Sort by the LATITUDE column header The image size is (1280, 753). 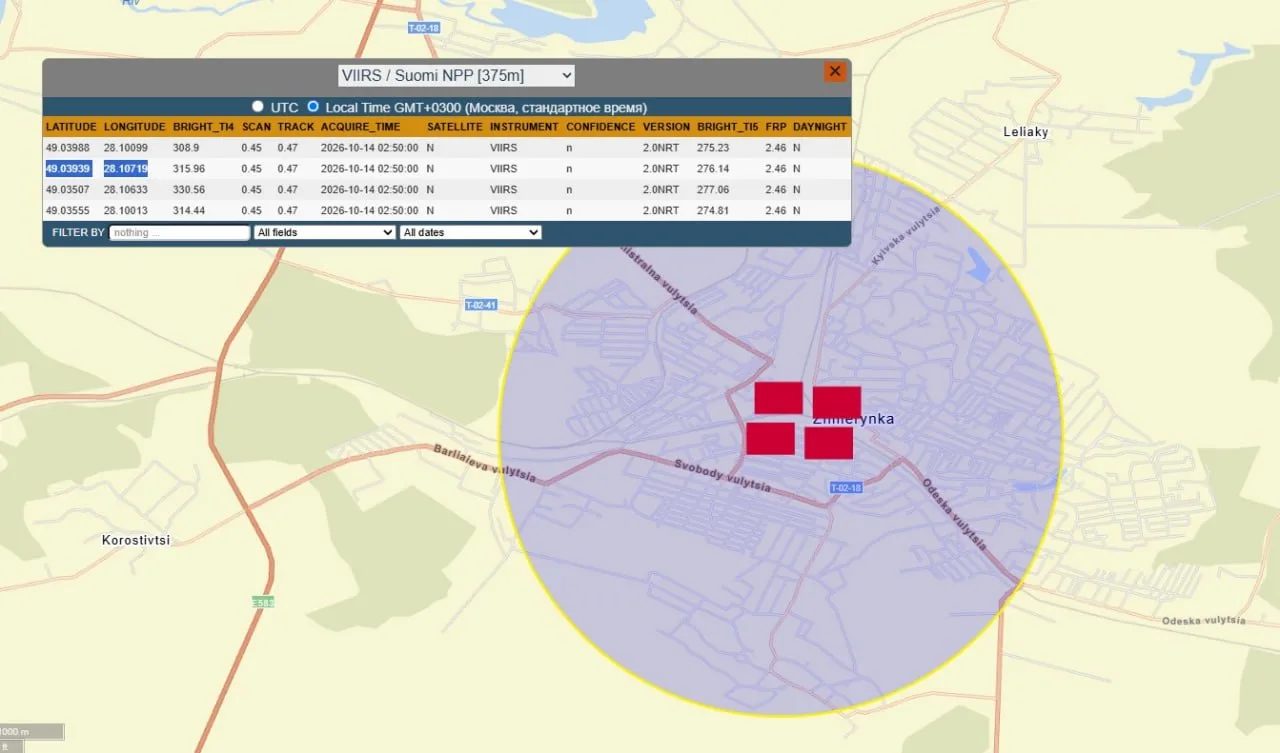click(71, 127)
